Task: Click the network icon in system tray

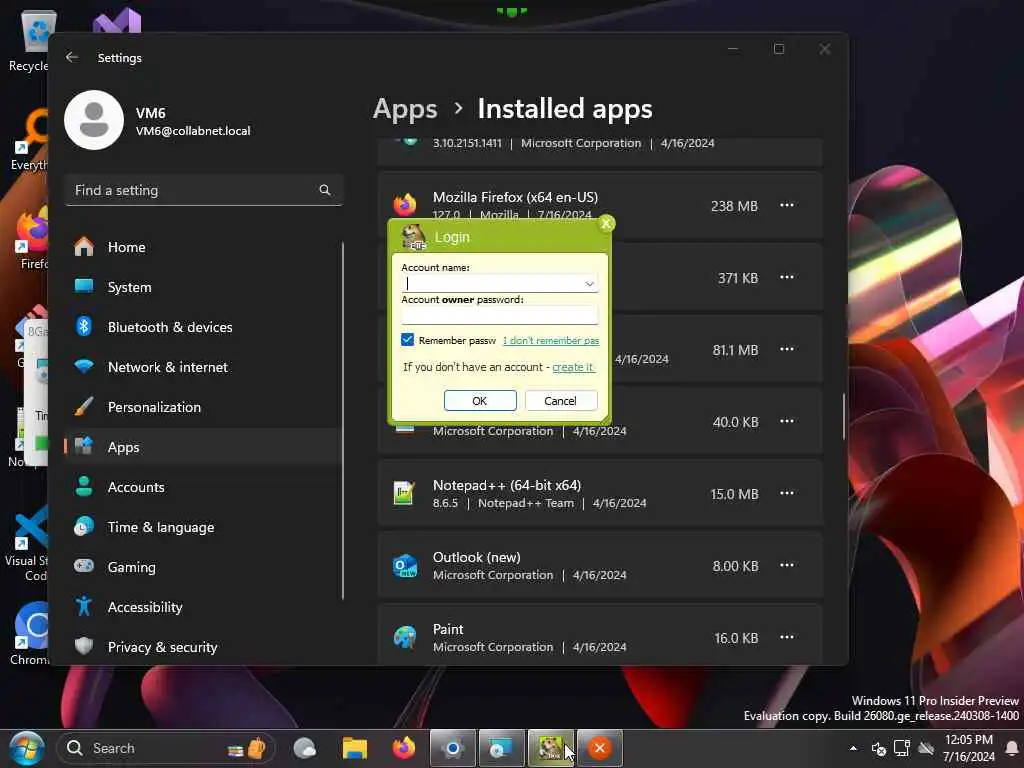Action: [902, 748]
